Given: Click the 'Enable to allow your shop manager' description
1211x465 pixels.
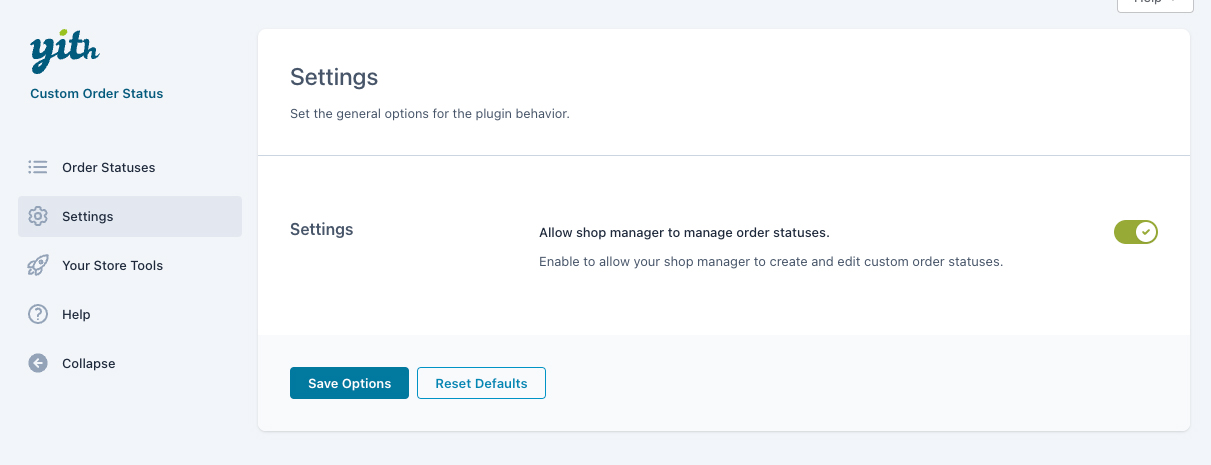Looking at the screenshot, I should pyautogui.click(x=770, y=262).
